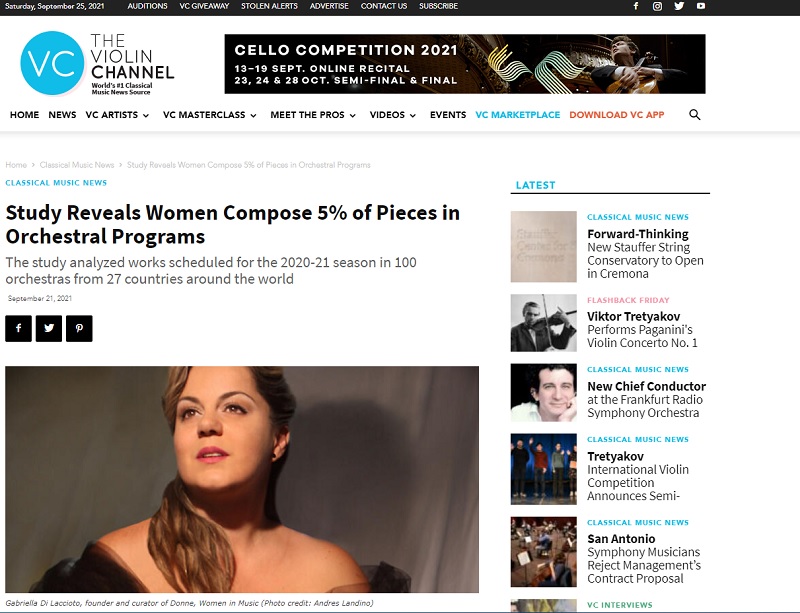Open the Instagram icon in the top bar

click(x=657, y=6)
